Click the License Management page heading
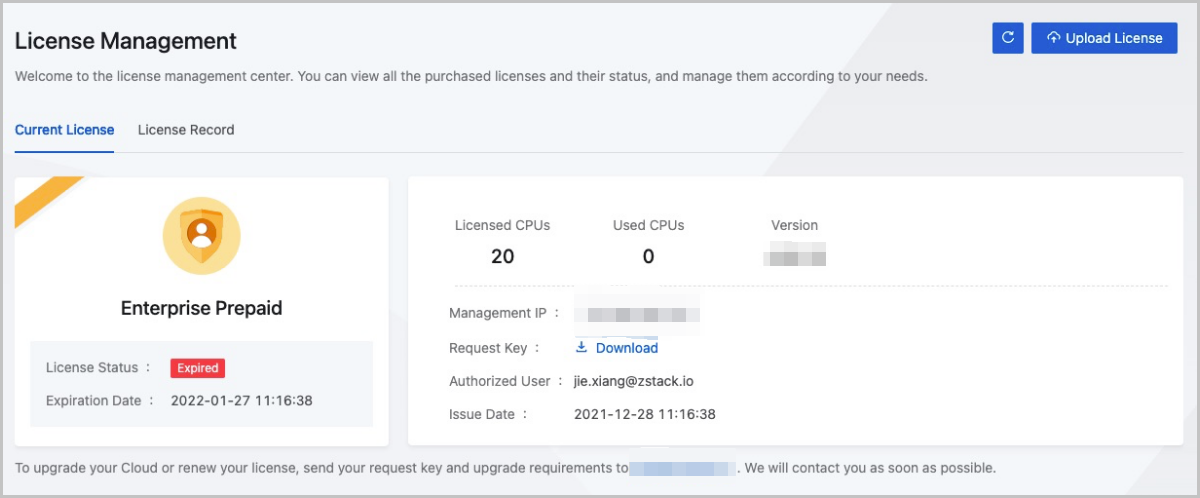Viewport: 1200px width, 498px height. pos(126,41)
